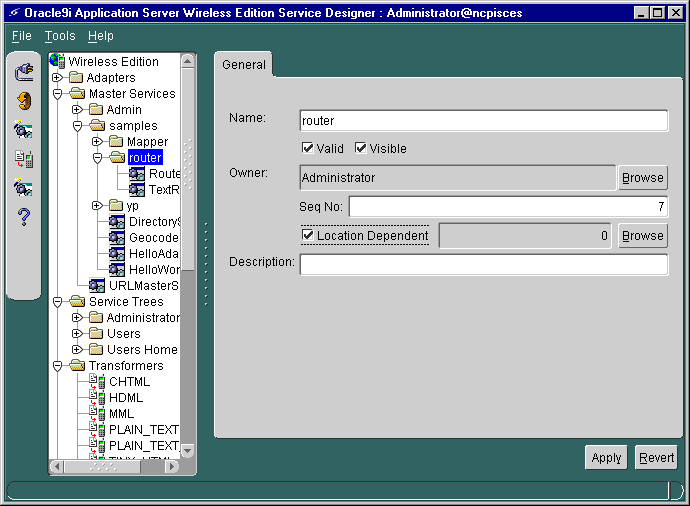Open the File menu
The width and height of the screenshot is (690, 506).
pyautogui.click(x=22, y=36)
